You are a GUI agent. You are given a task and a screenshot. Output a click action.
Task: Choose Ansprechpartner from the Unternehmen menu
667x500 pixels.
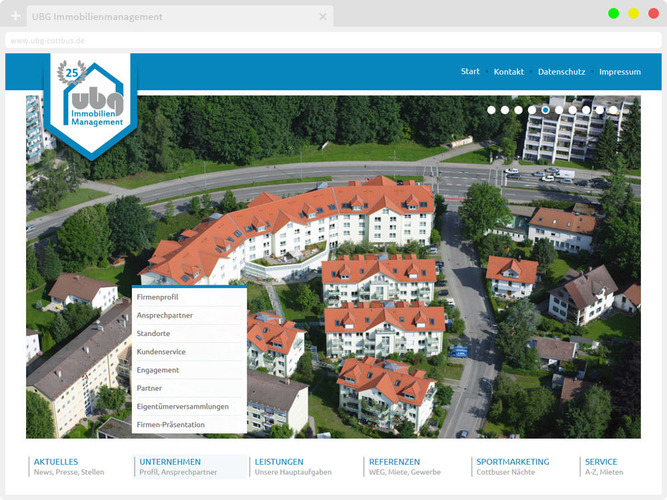[165, 315]
